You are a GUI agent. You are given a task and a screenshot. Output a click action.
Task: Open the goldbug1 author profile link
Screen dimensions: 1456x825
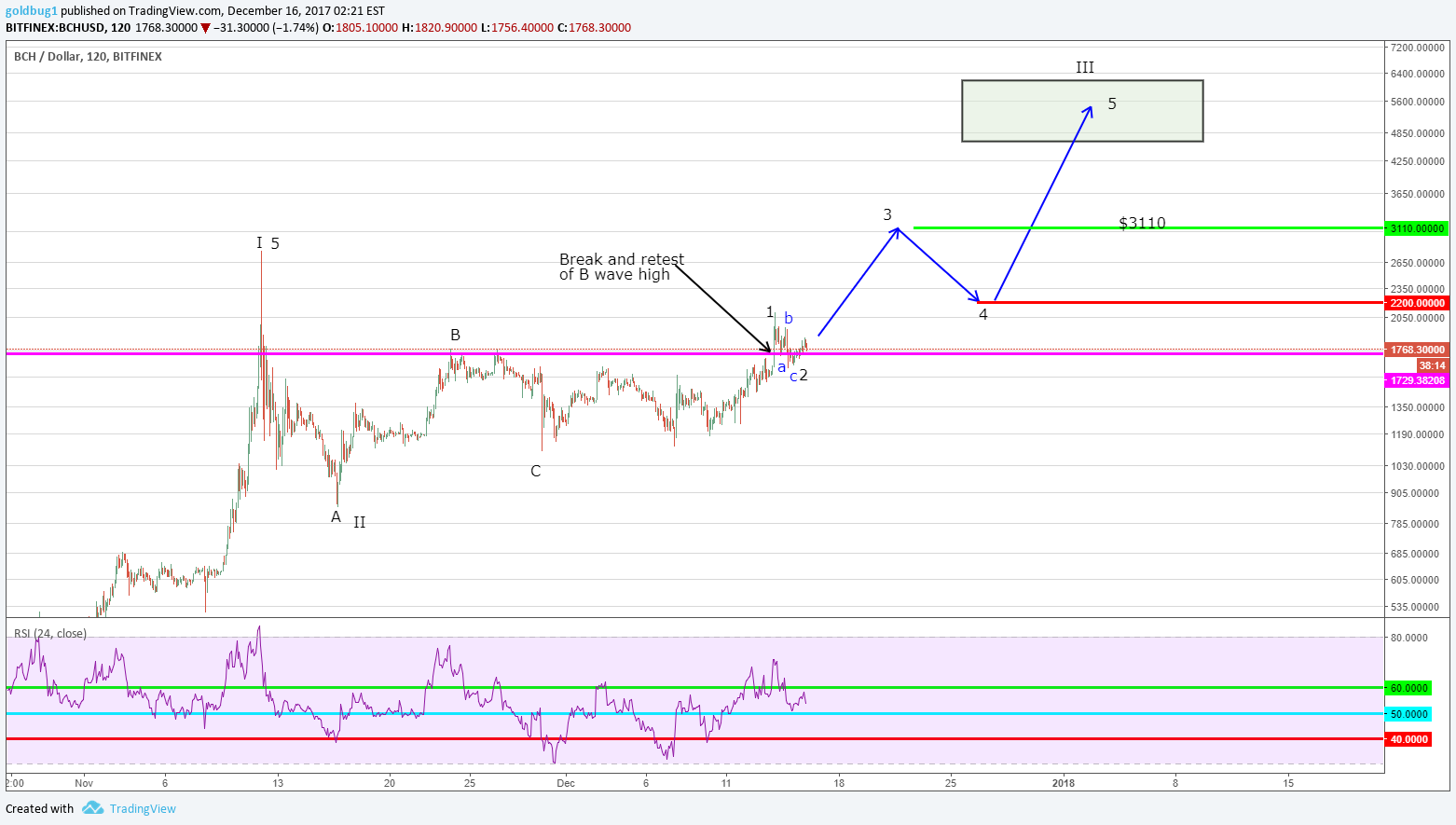(32, 11)
